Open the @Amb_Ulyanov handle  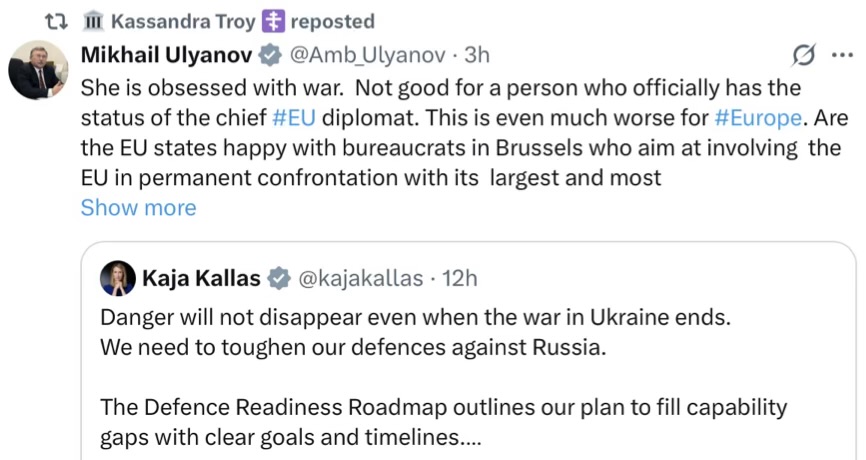pos(367,54)
